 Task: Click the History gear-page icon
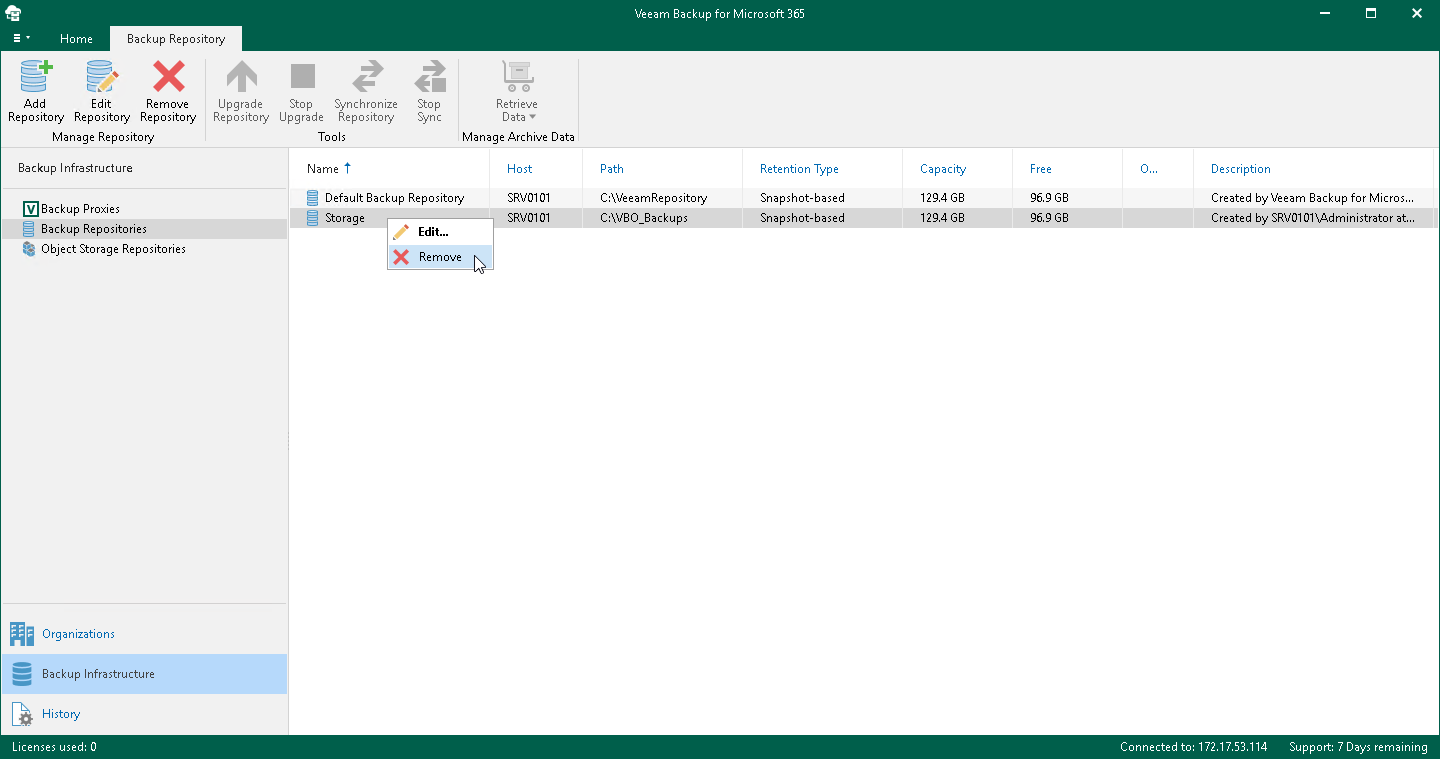(x=22, y=714)
